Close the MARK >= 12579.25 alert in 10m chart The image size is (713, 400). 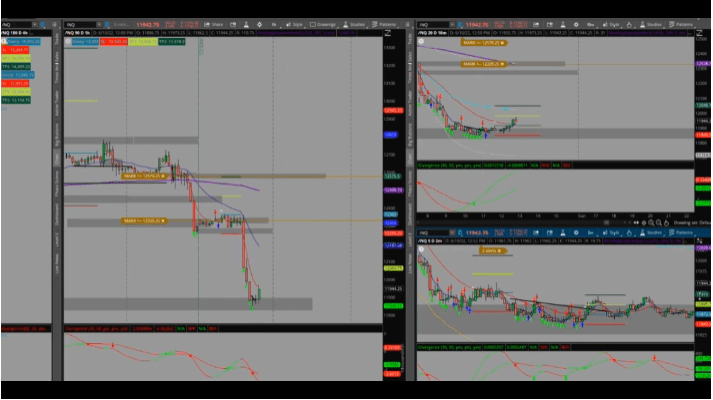point(502,43)
